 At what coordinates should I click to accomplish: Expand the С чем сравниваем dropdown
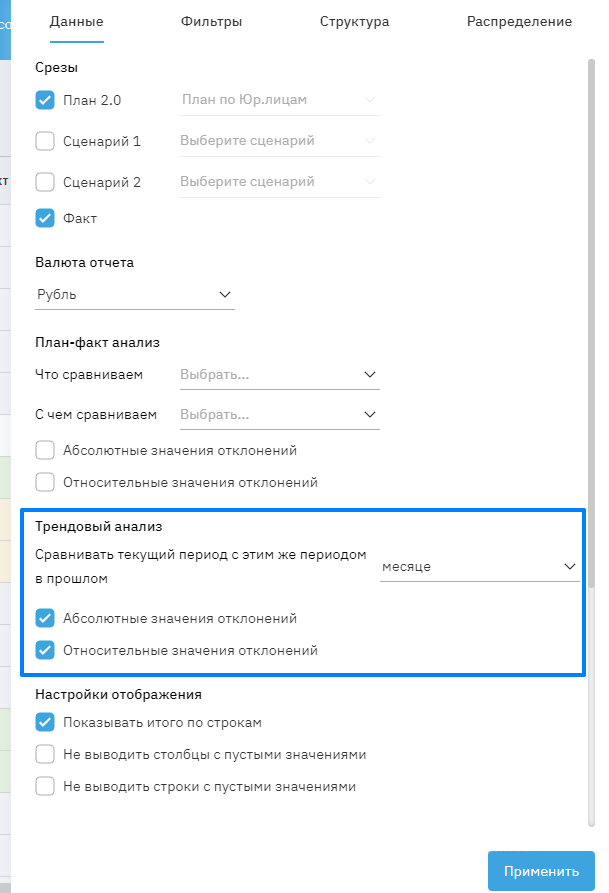point(279,414)
